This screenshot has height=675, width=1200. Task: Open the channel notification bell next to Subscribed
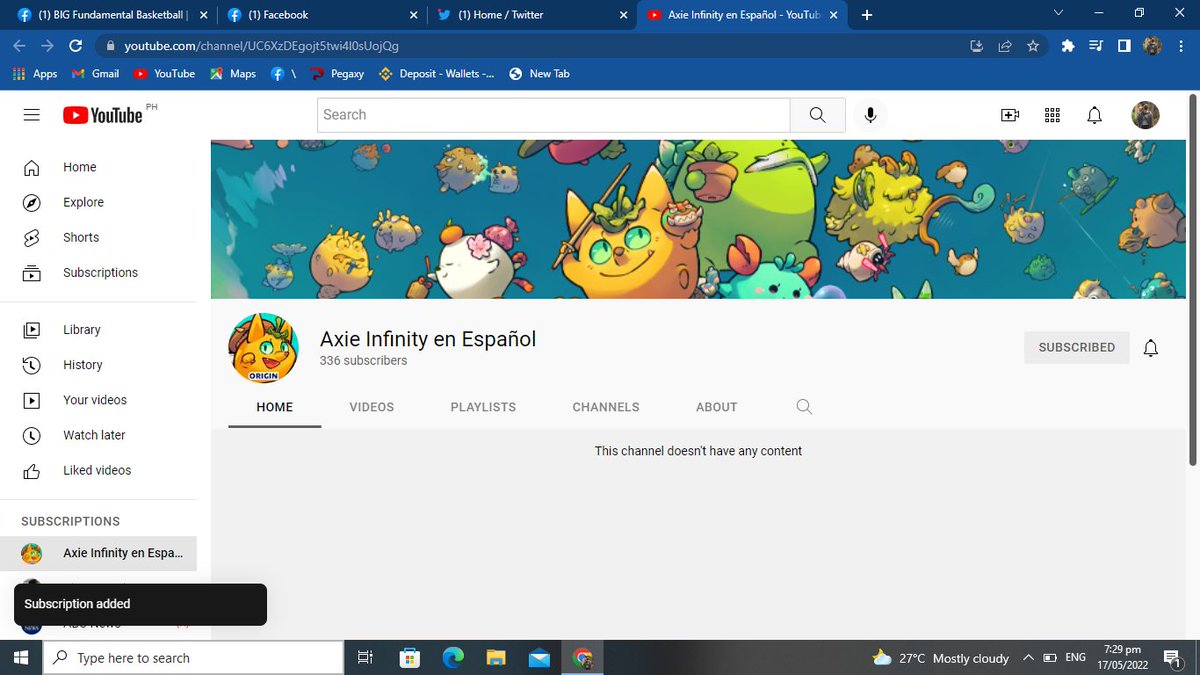coord(1151,348)
